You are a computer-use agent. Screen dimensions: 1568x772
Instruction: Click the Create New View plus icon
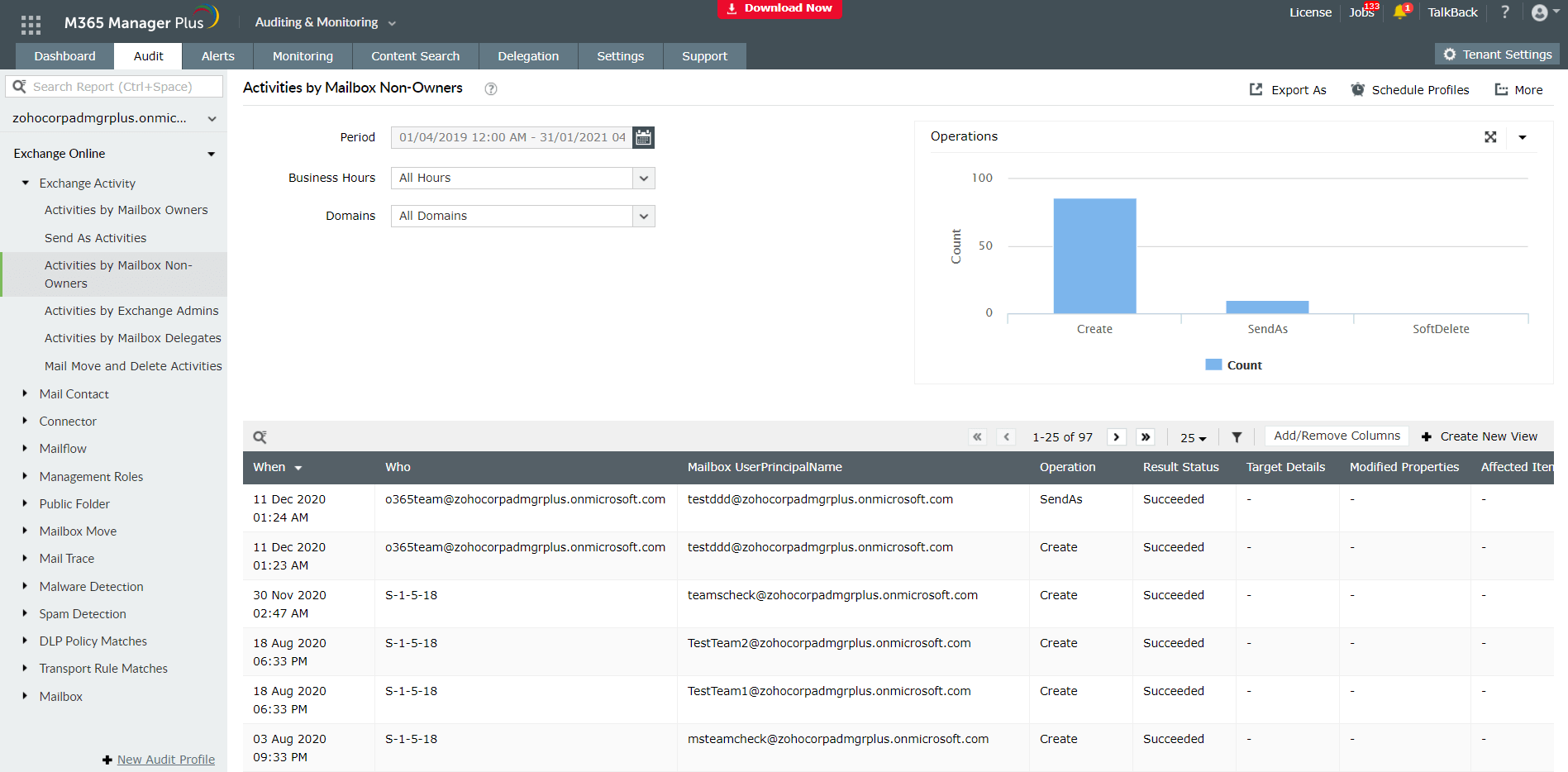(1426, 436)
